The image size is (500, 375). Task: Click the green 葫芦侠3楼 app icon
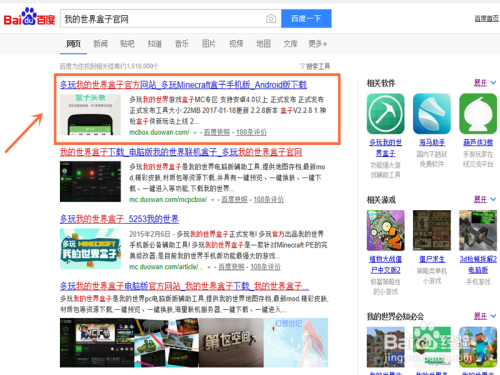point(478,114)
